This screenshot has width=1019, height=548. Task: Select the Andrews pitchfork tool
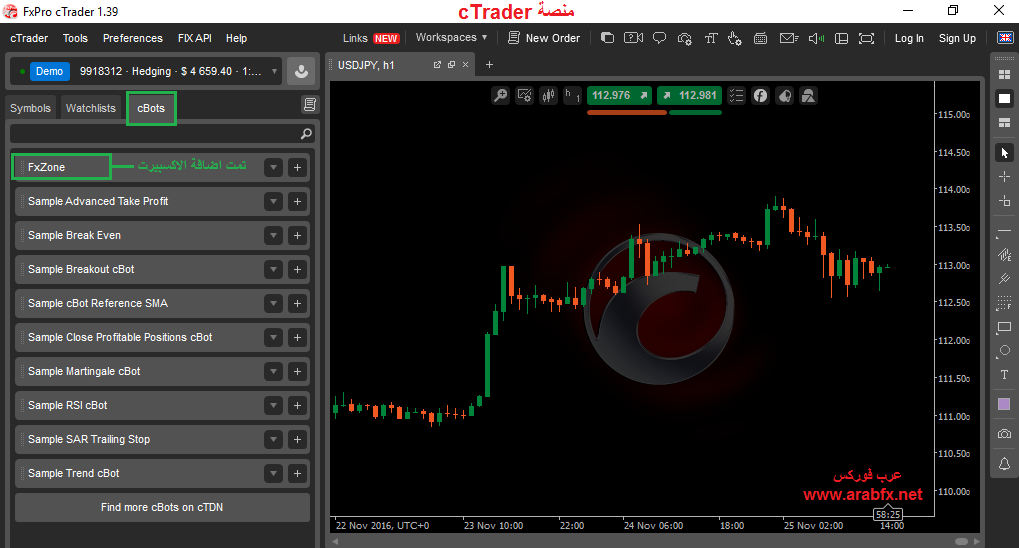click(x=1004, y=278)
